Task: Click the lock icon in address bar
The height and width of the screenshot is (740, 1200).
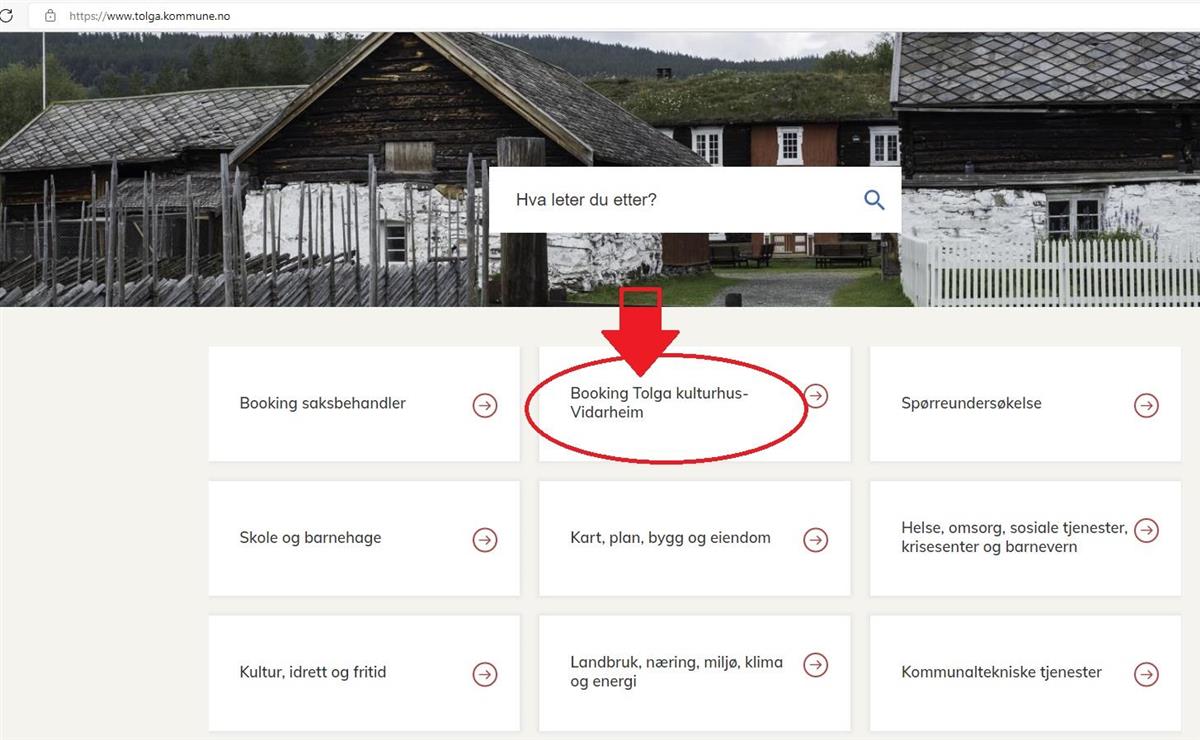Action: 49,16
